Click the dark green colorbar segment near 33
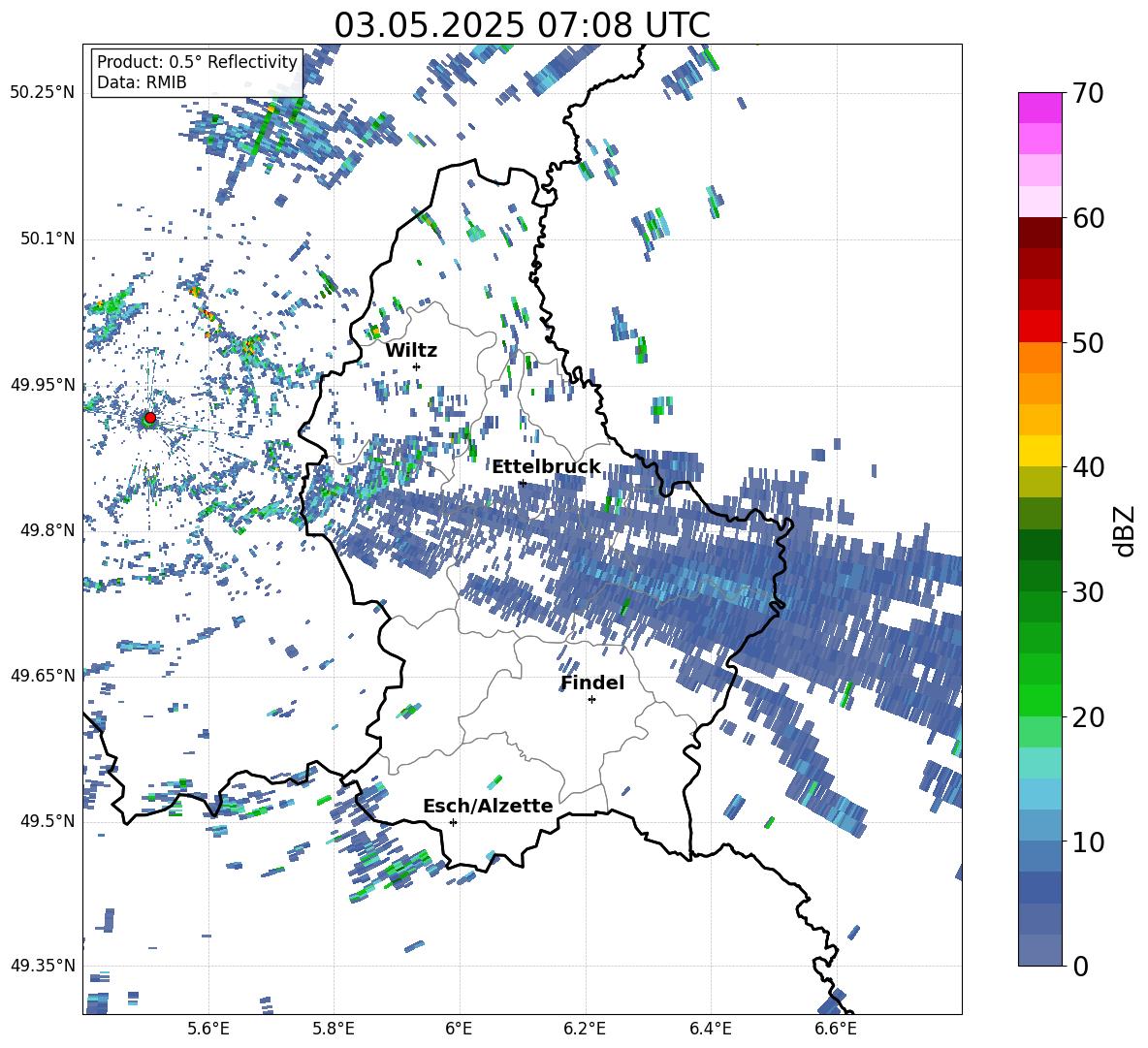 click(1039, 545)
